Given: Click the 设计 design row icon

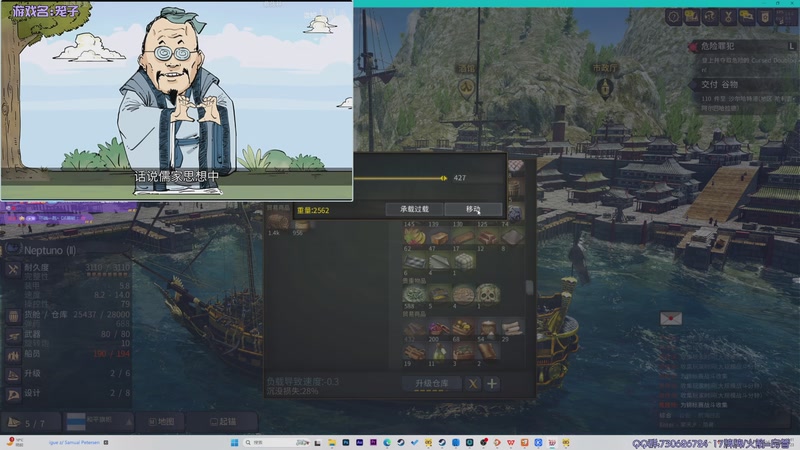Looking at the screenshot, I should [13, 394].
